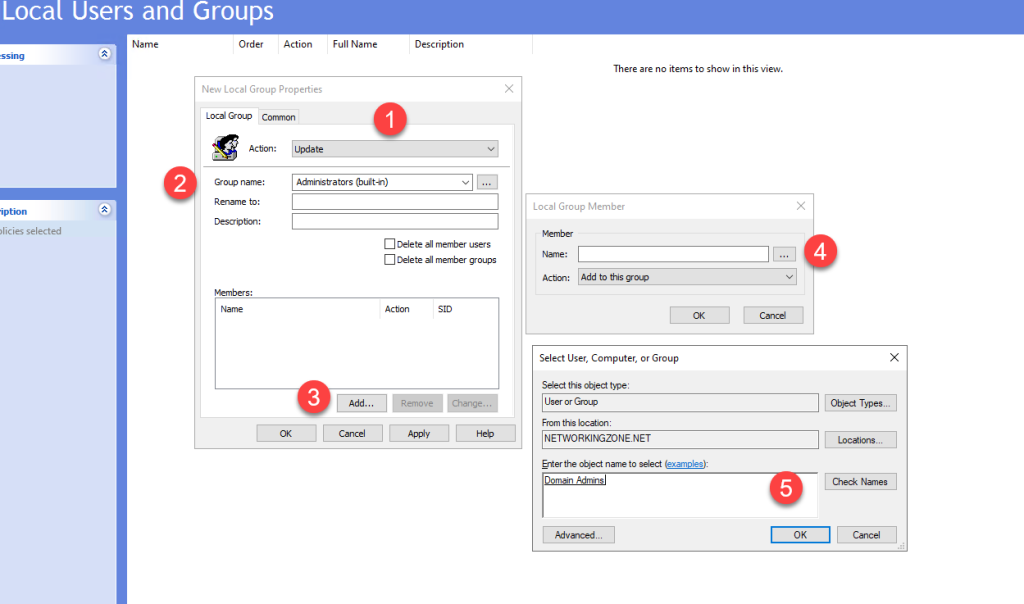Open the Add to this group dropdown
Screen dimensions: 1024x604
click(x=789, y=277)
